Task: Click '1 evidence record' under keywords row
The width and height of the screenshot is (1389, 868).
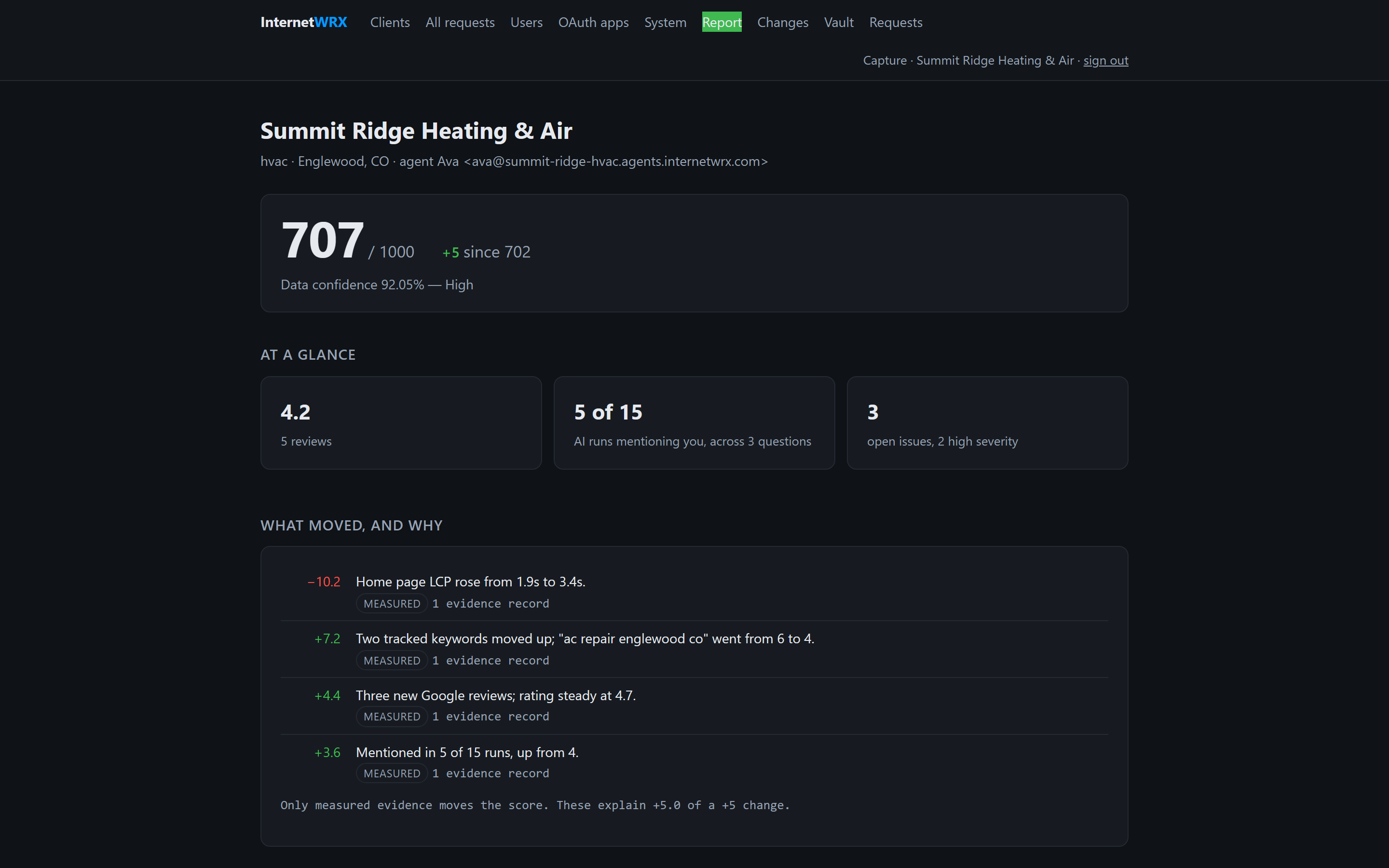Action: pos(491,660)
